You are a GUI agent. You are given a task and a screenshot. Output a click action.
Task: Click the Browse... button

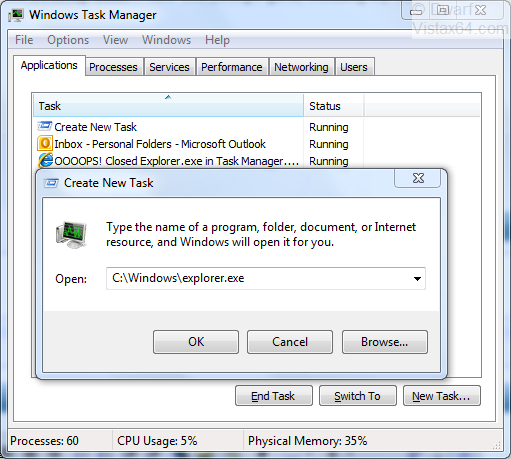384,342
